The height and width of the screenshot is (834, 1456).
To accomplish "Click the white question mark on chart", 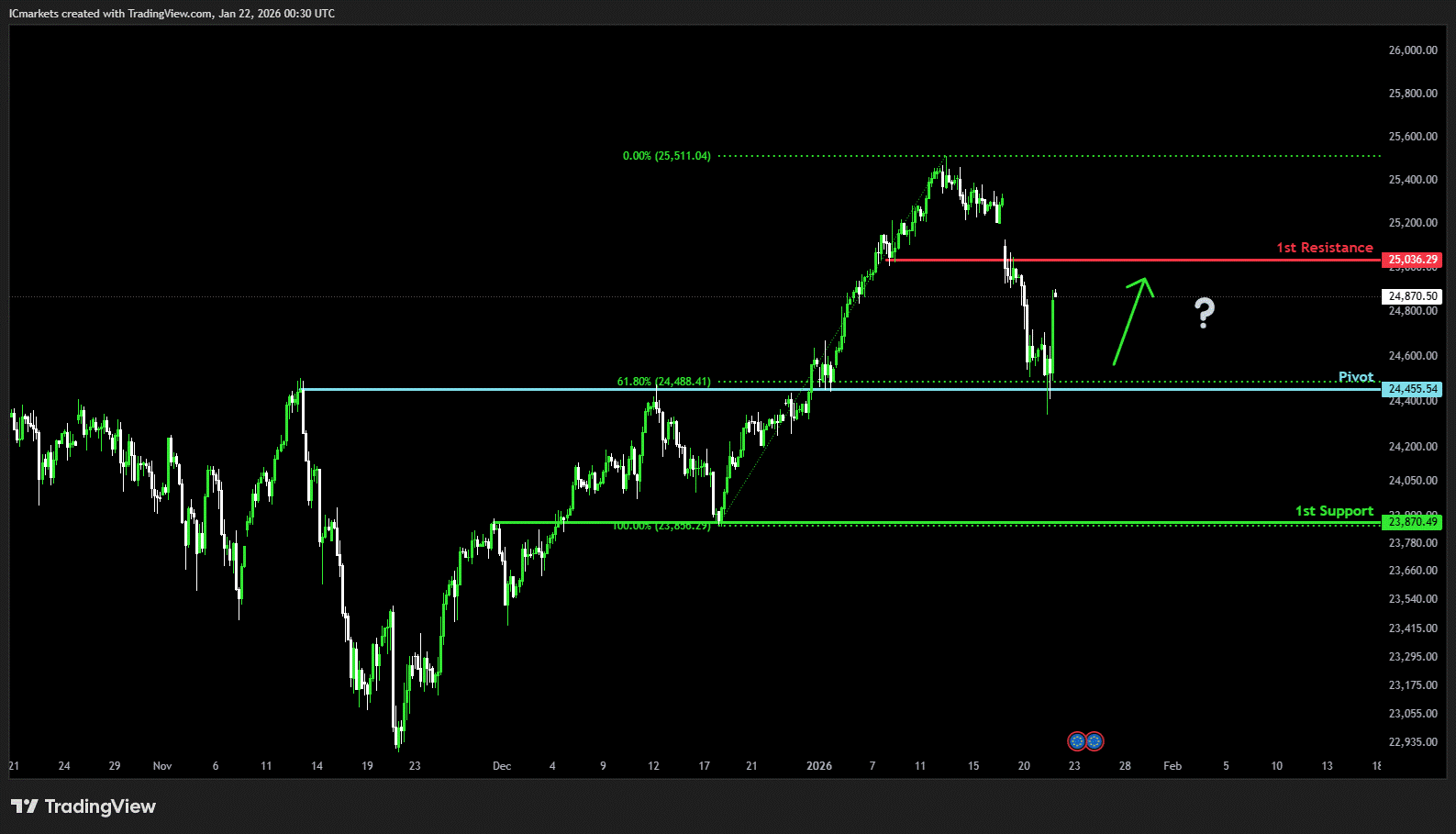I will (x=1205, y=314).
